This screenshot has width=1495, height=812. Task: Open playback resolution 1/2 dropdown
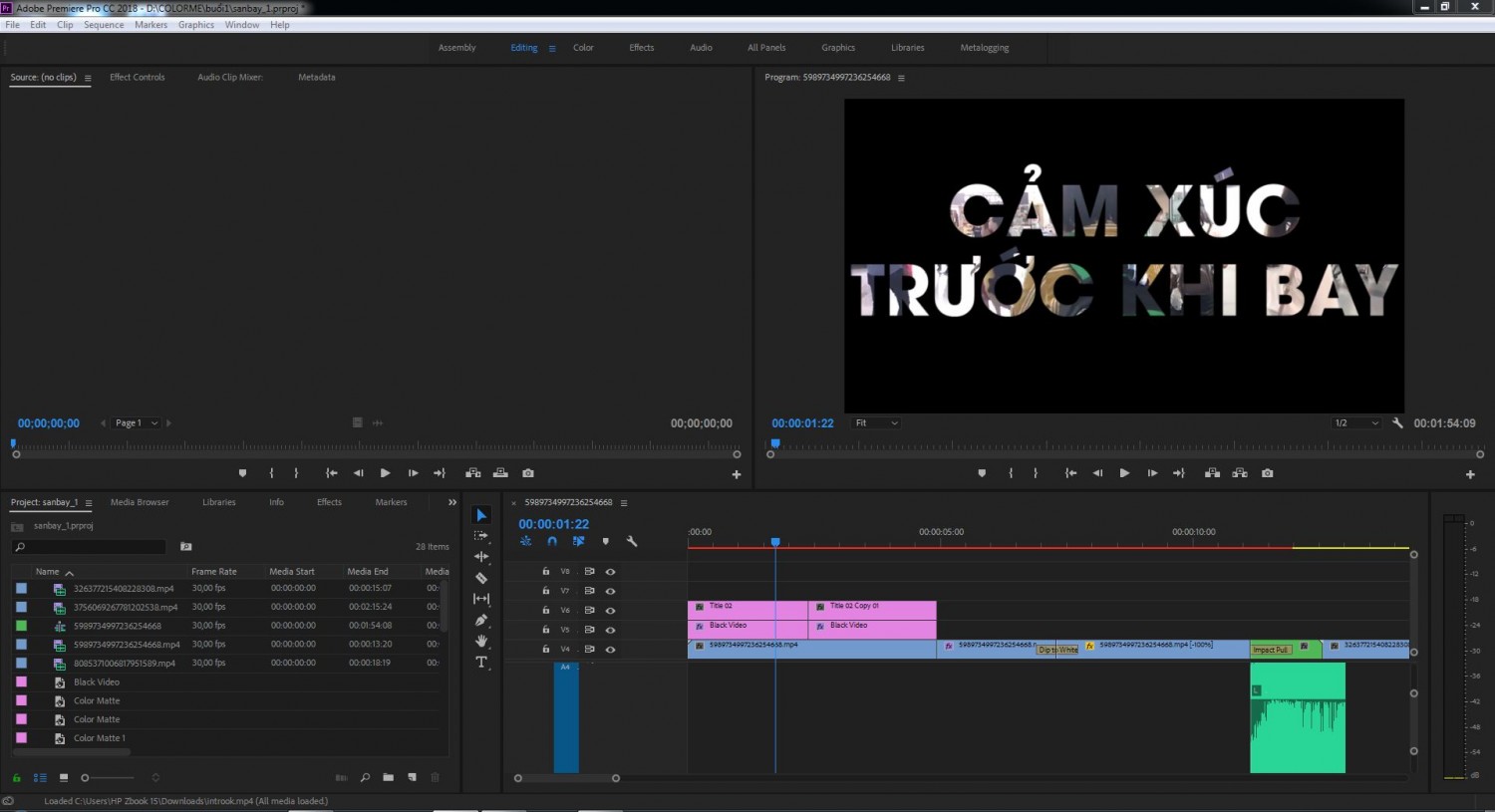pos(1356,423)
